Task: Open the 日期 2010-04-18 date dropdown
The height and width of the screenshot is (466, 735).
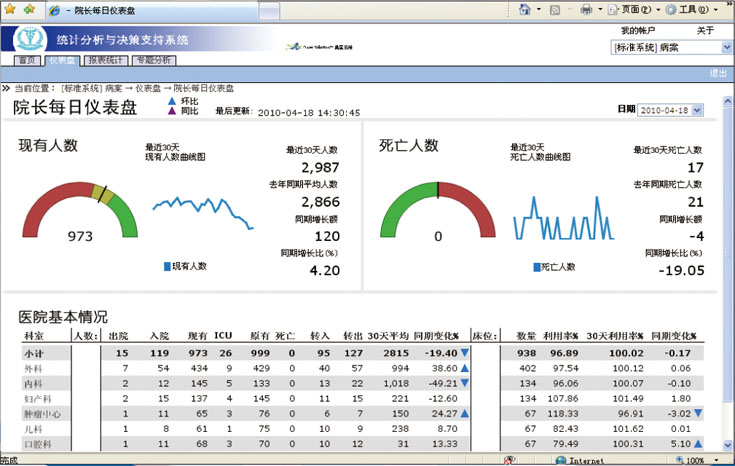Action: pyautogui.click(x=698, y=110)
